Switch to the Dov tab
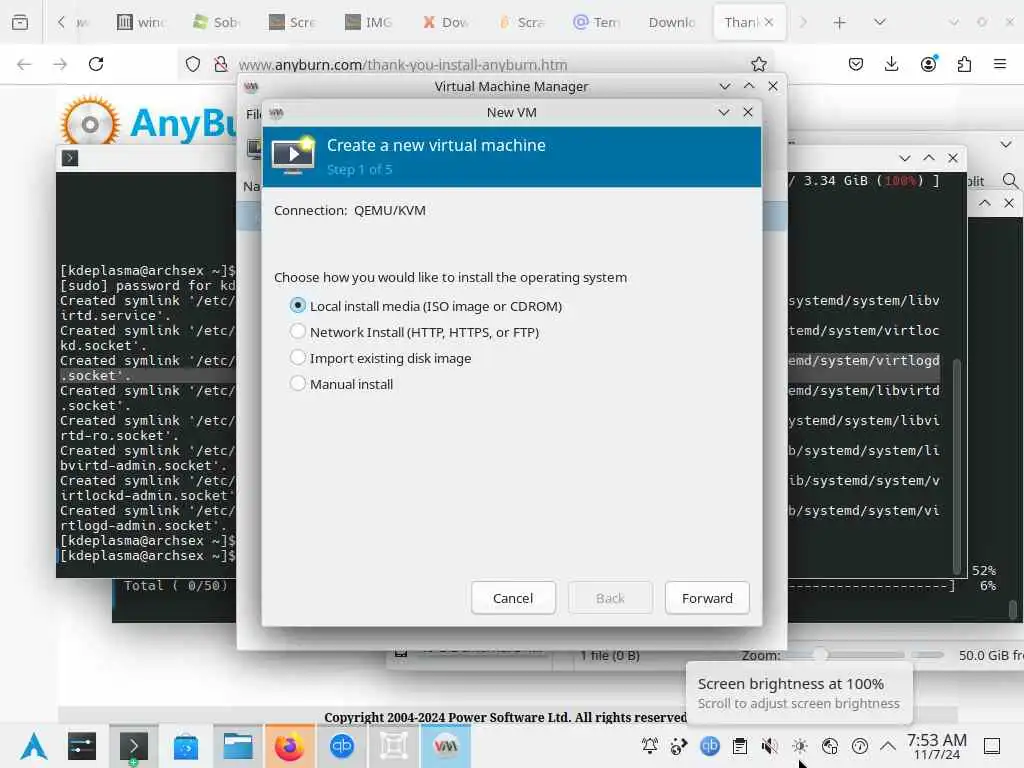Screen dimensions: 1024x768 tap(445, 22)
